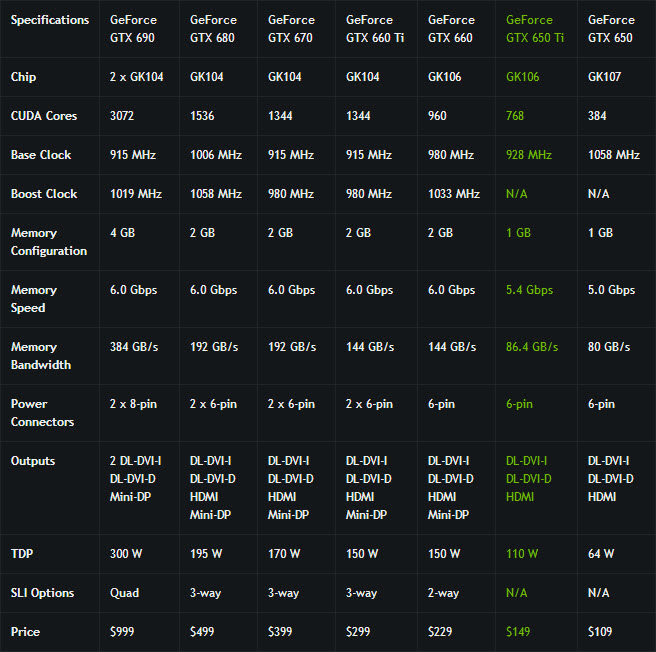Select the GeForce GTX 680 column header
The image size is (656, 652).
coord(213,29)
